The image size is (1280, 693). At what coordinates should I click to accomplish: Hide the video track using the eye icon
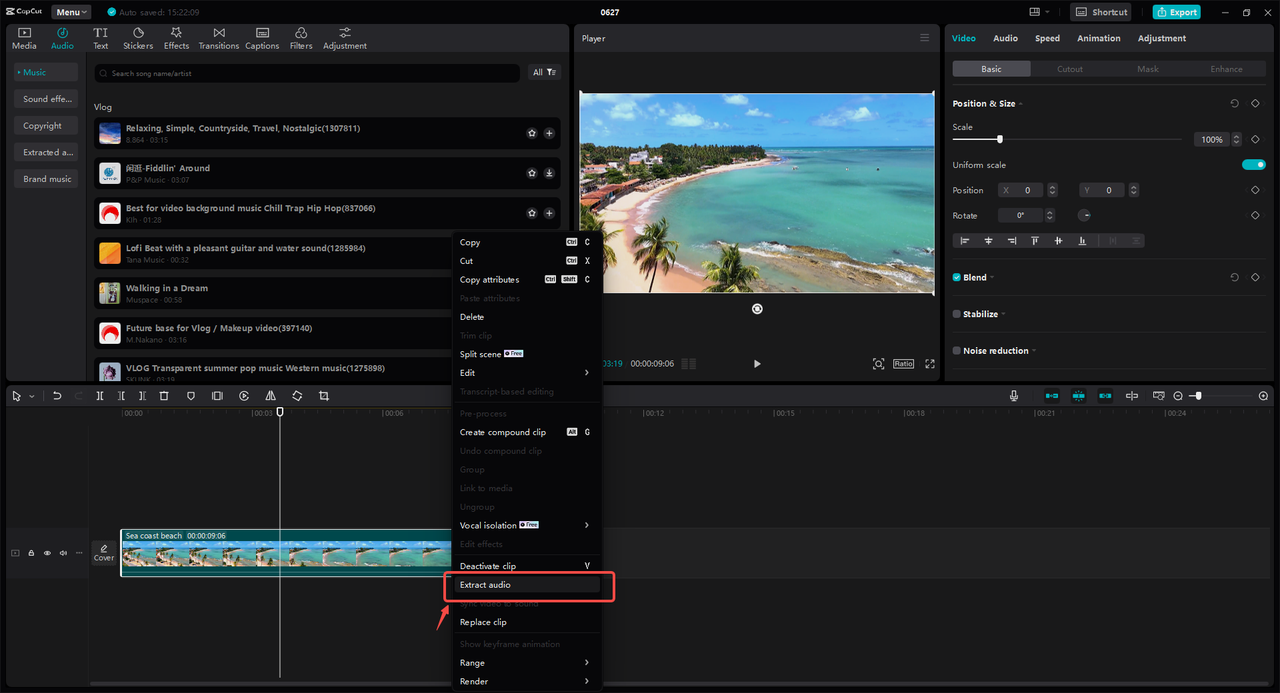47,553
